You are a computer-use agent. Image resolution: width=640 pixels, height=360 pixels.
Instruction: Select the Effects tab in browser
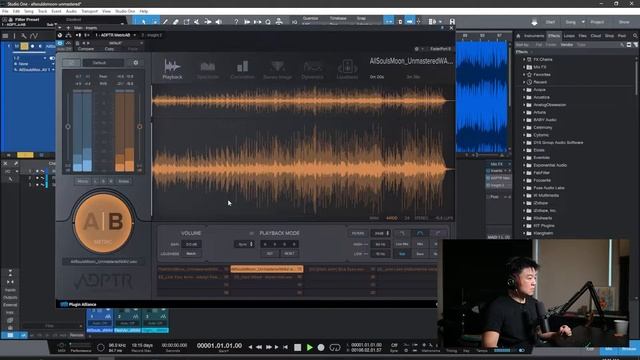[553, 36]
